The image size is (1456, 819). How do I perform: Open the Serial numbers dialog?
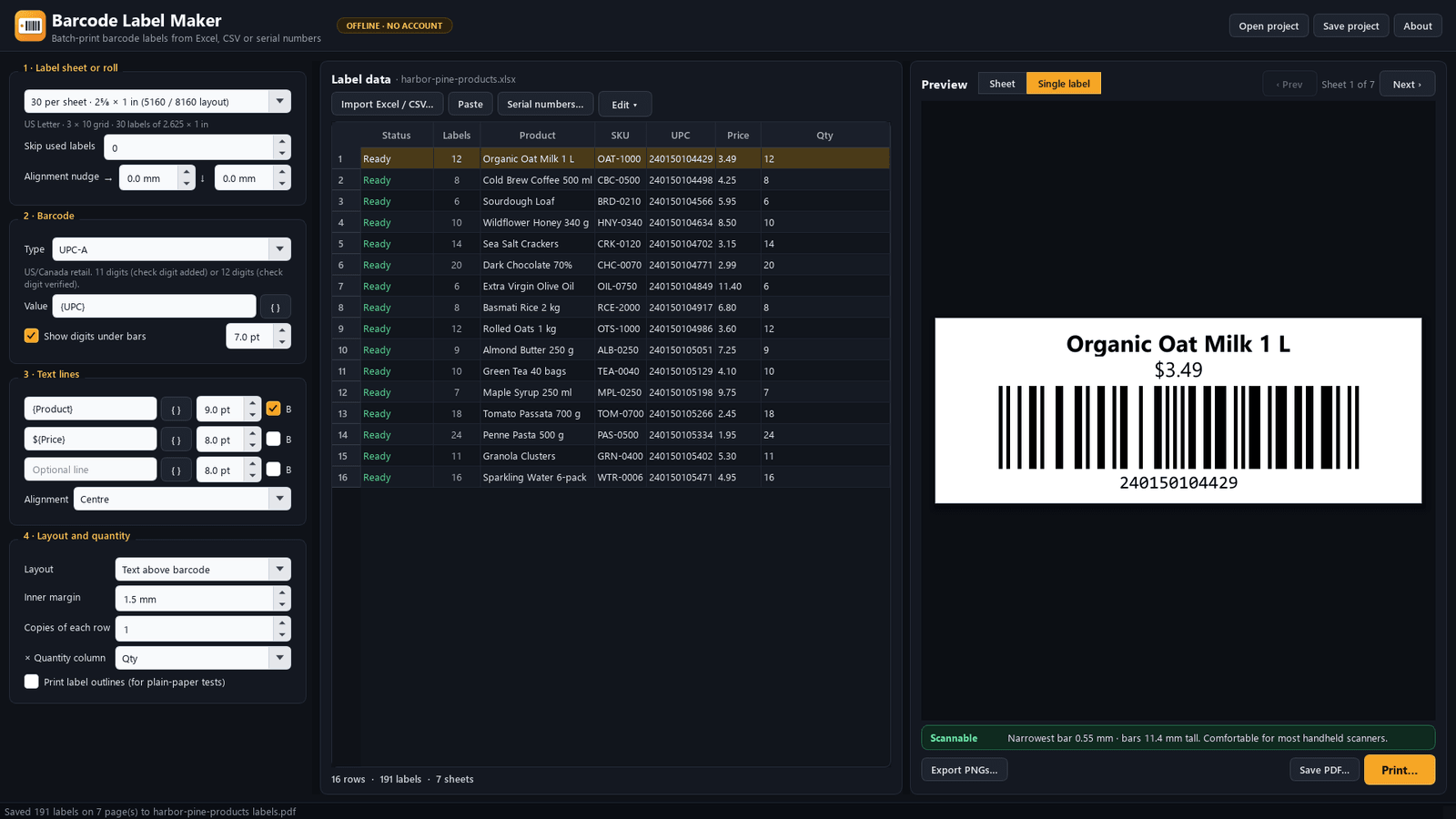click(545, 104)
